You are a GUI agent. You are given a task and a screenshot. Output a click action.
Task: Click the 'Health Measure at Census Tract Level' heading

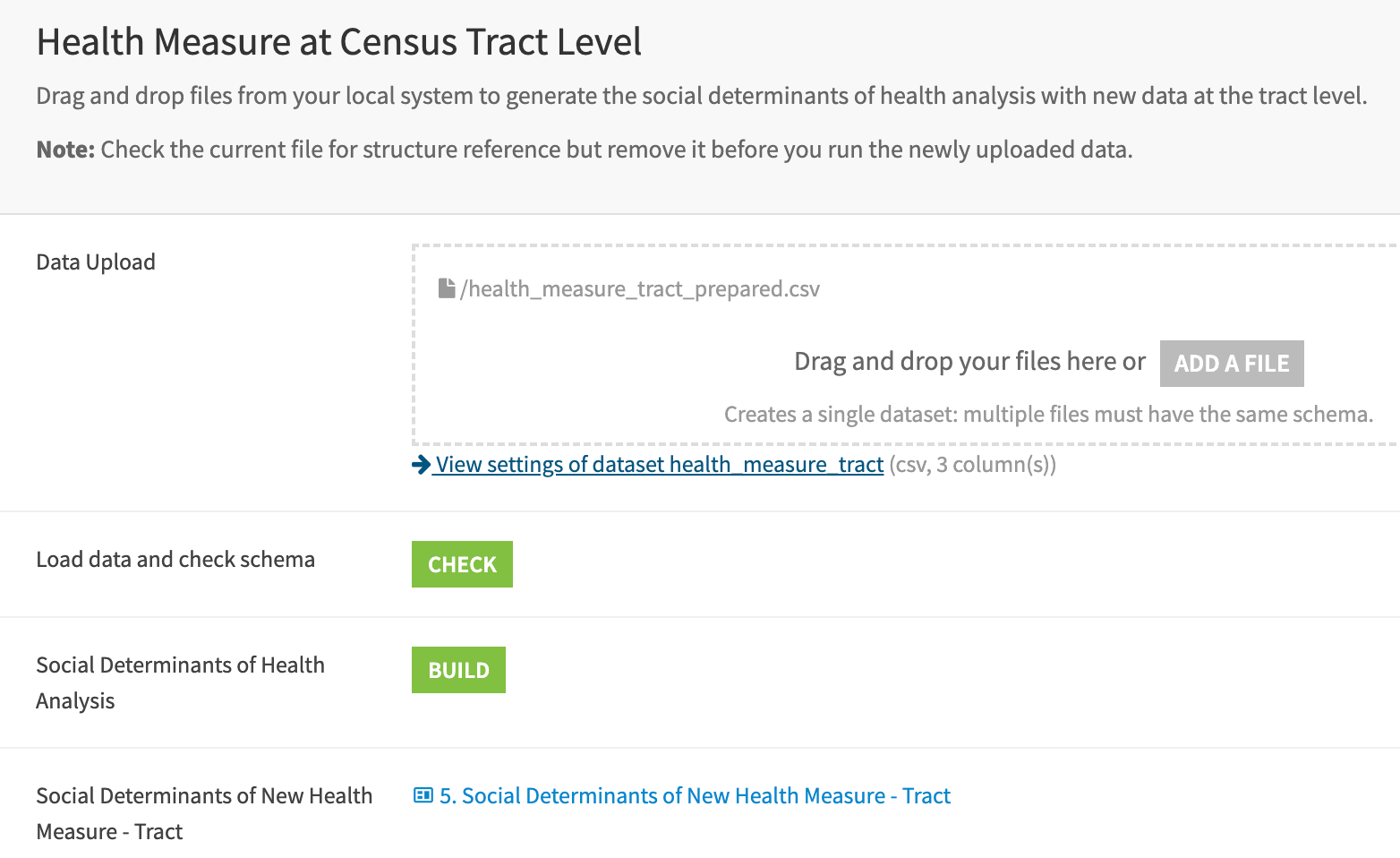pyautogui.click(x=339, y=42)
